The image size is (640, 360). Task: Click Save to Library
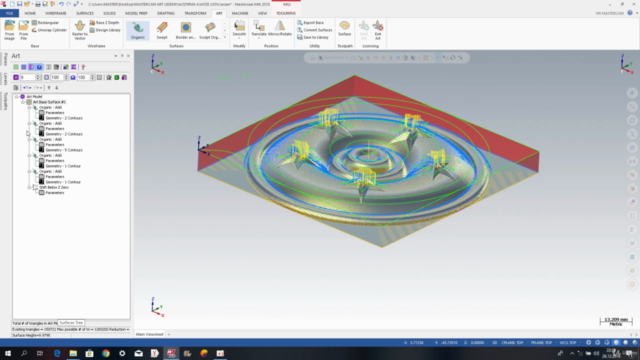pyautogui.click(x=313, y=38)
